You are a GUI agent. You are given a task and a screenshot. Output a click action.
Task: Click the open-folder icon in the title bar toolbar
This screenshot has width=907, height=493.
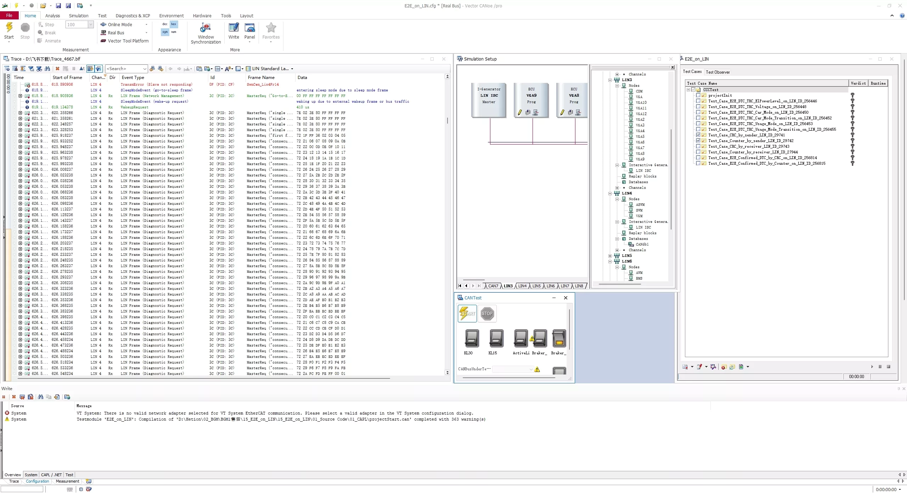43,5
